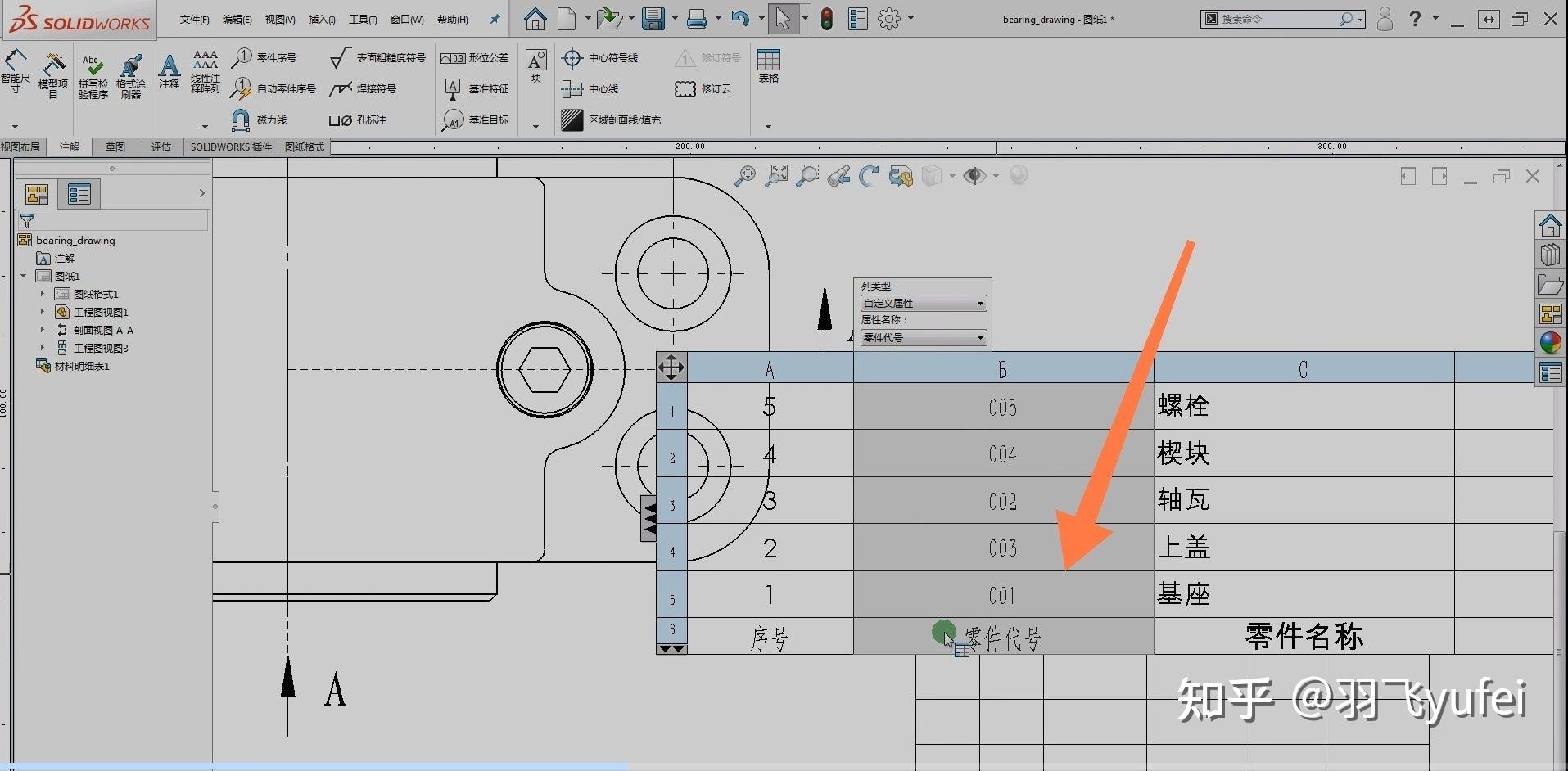Select the magnetic line (磁力线) tool
This screenshot has width=1568, height=771.
pyautogui.click(x=259, y=119)
